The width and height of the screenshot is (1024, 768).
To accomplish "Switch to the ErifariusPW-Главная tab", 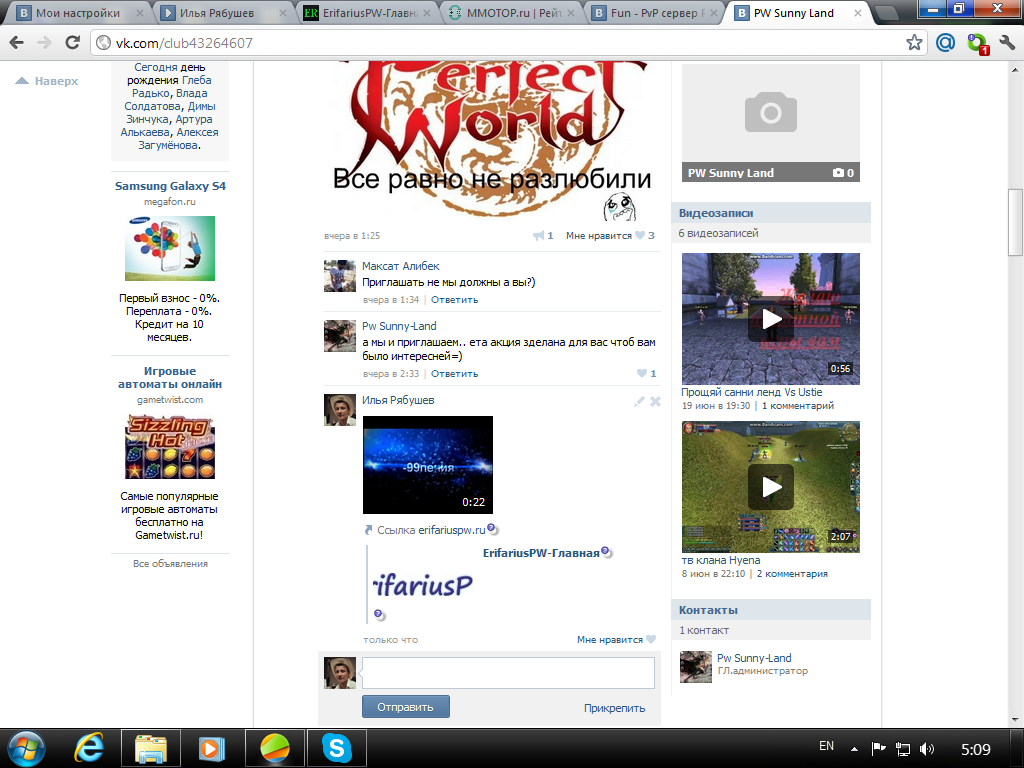I will [370, 13].
